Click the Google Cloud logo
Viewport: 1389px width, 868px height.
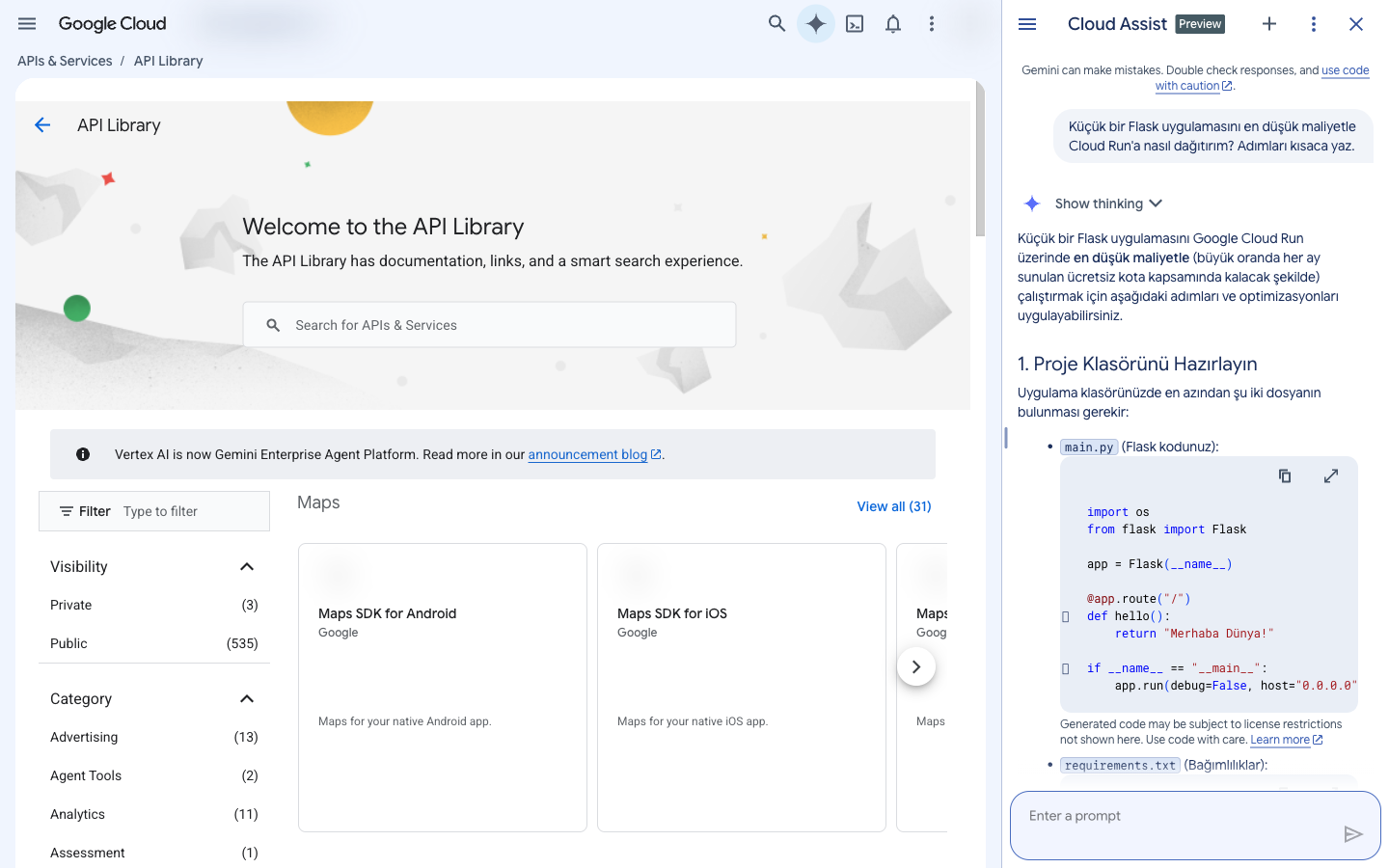(x=112, y=24)
